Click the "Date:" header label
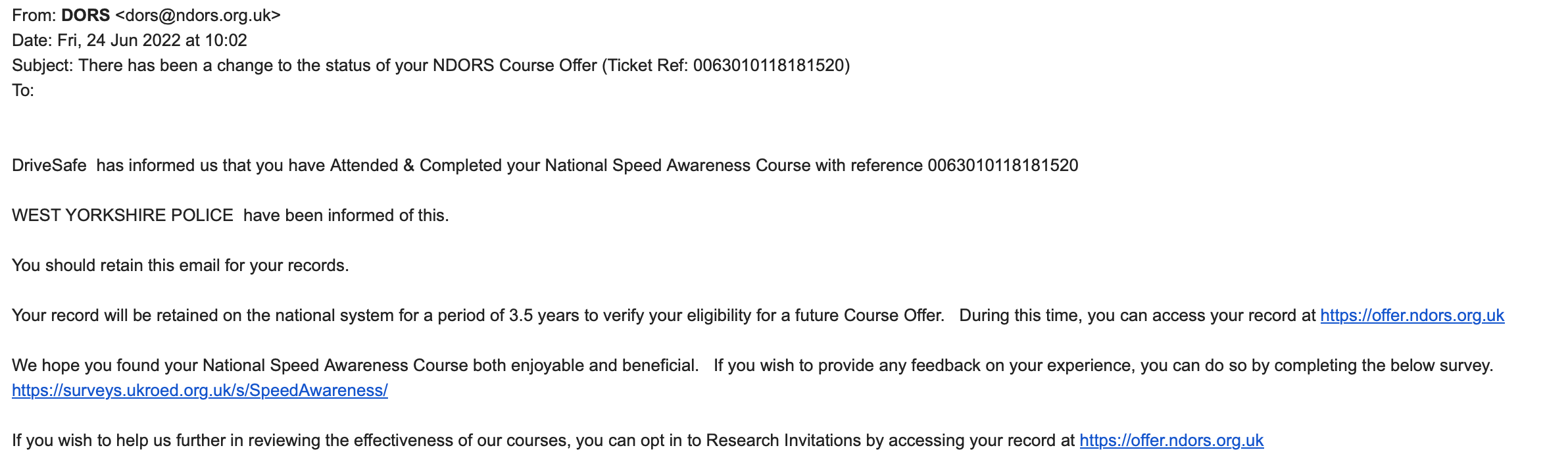The height and width of the screenshot is (475, 1568). [32, 41]
